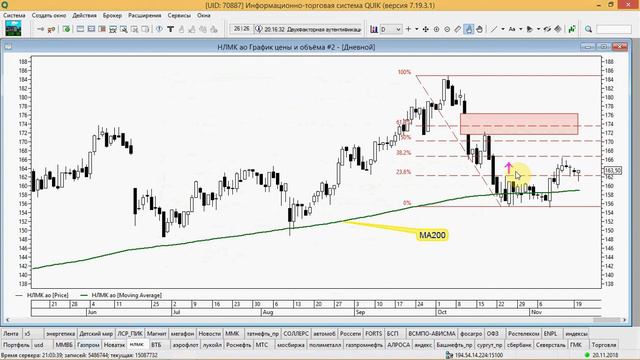The image size is (640, 360).
Task: Click the arrow marker drawing tool
Action: (530, 29)
